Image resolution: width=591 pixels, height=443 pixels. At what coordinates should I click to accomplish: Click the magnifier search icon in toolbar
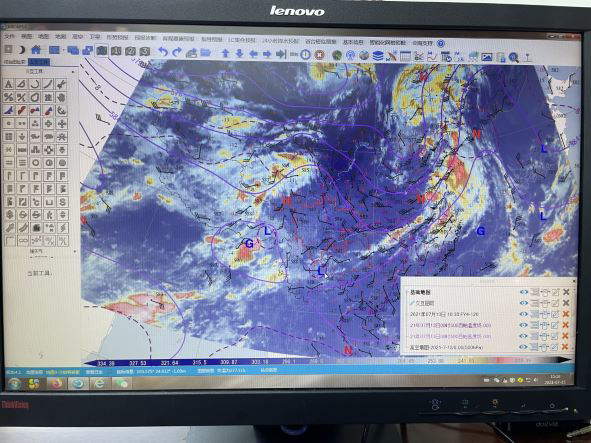[x=513, y=57]
